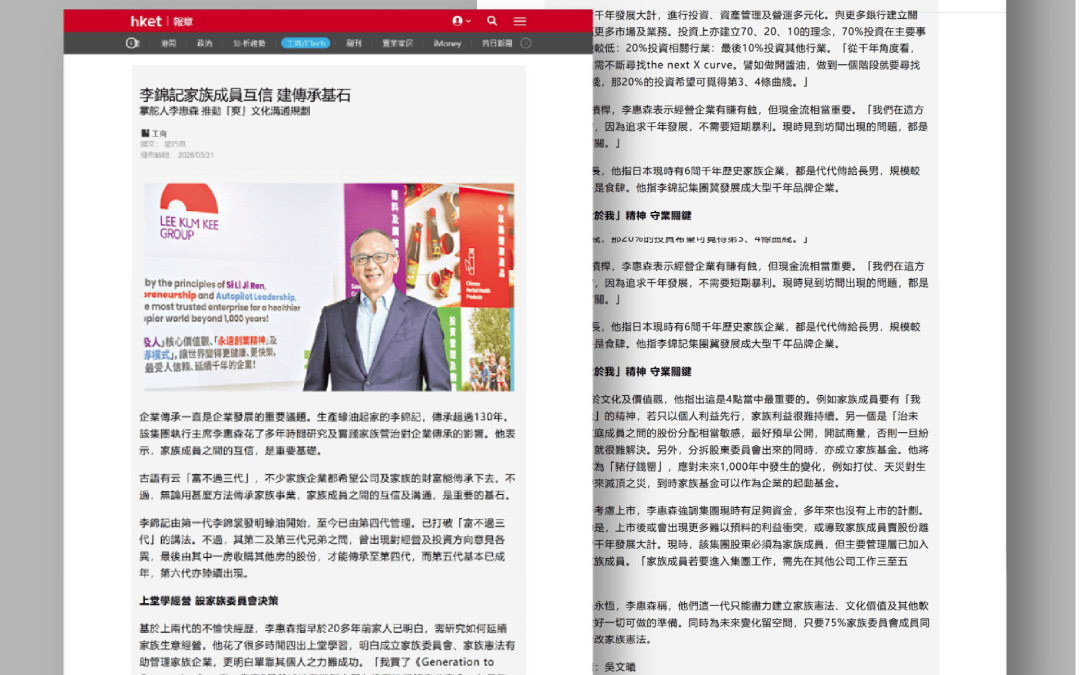Viewport: 1080px width, 675px height.
Task: Open the user account menu icon
Action: [x=461, y=21]
